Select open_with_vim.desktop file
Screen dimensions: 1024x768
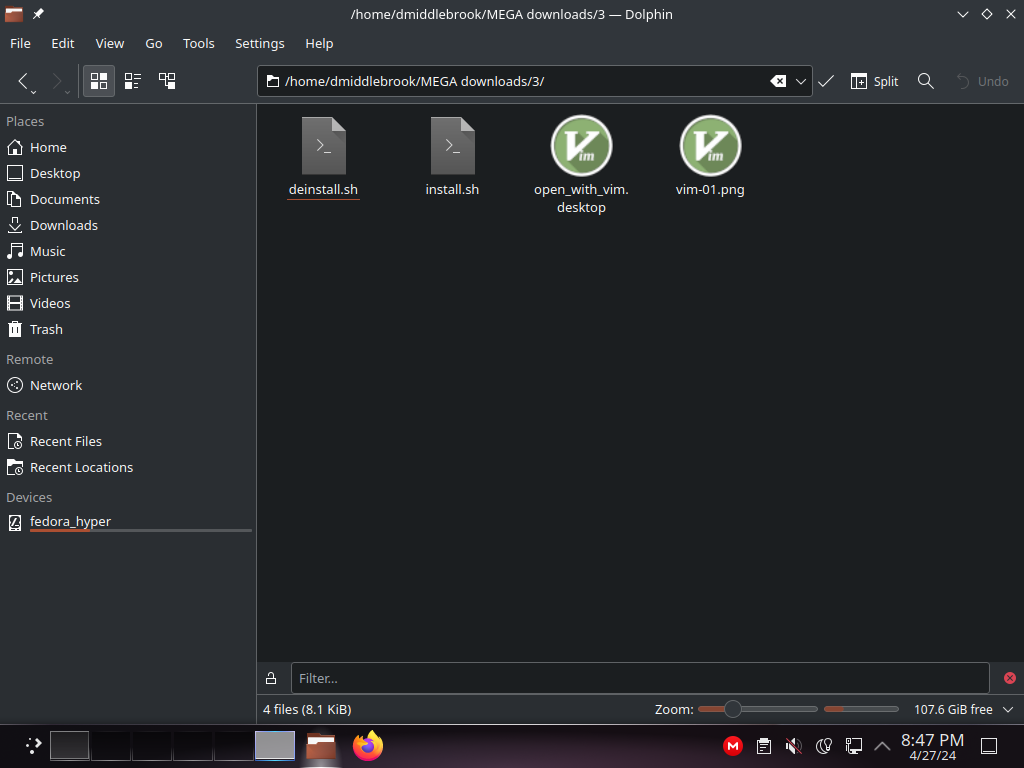[581, 166]
